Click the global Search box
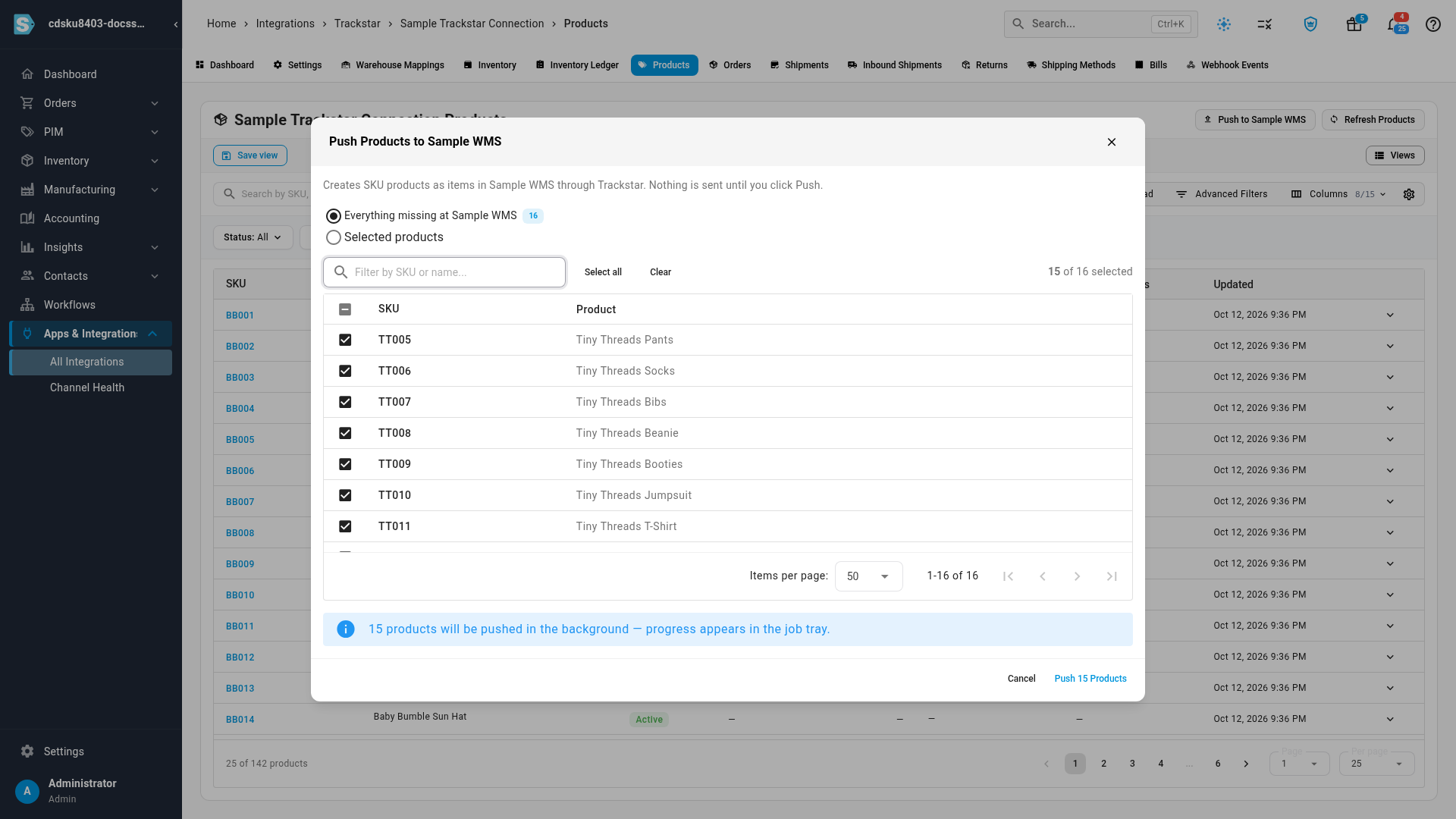 [1100, 24]
